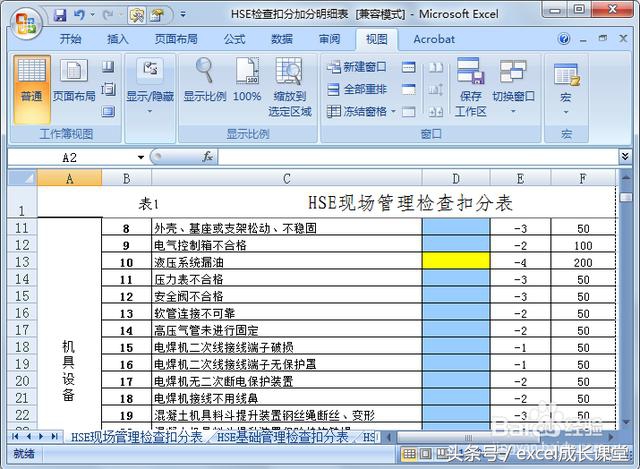
Task: Select the 普通 normal view icon
Action: coord(31,80)
